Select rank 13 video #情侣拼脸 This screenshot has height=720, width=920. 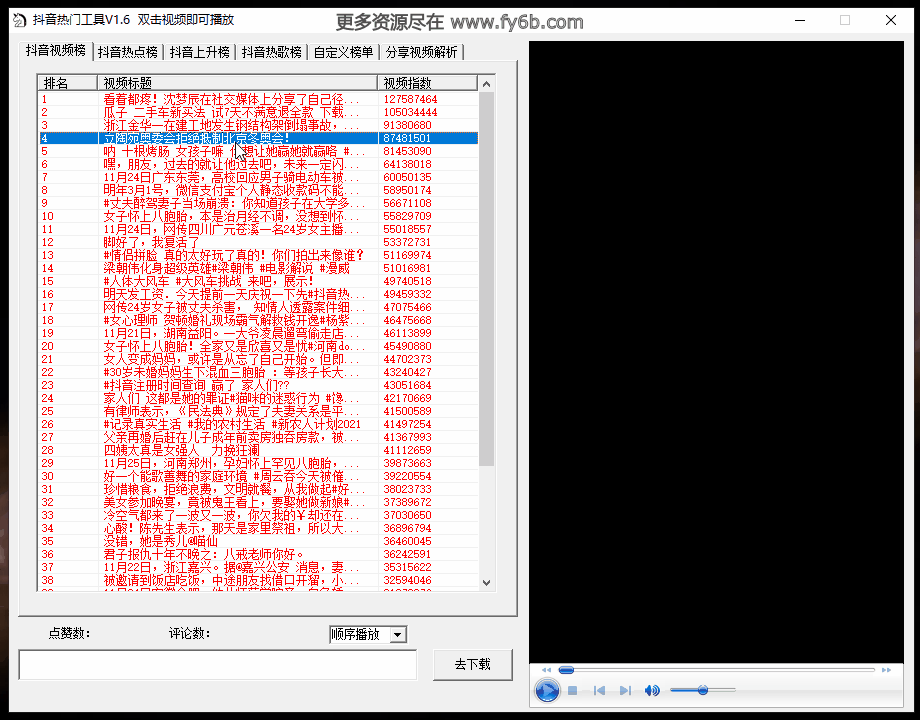coord(259,255)
